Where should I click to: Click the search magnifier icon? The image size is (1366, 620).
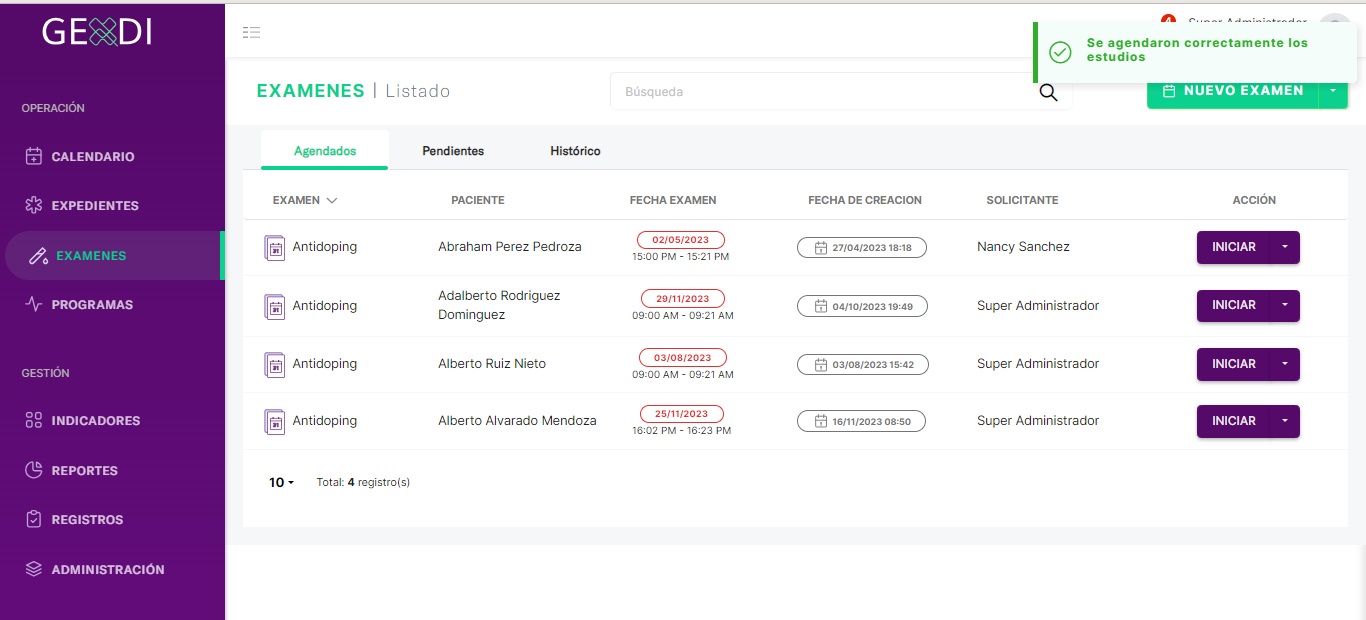1048,92
